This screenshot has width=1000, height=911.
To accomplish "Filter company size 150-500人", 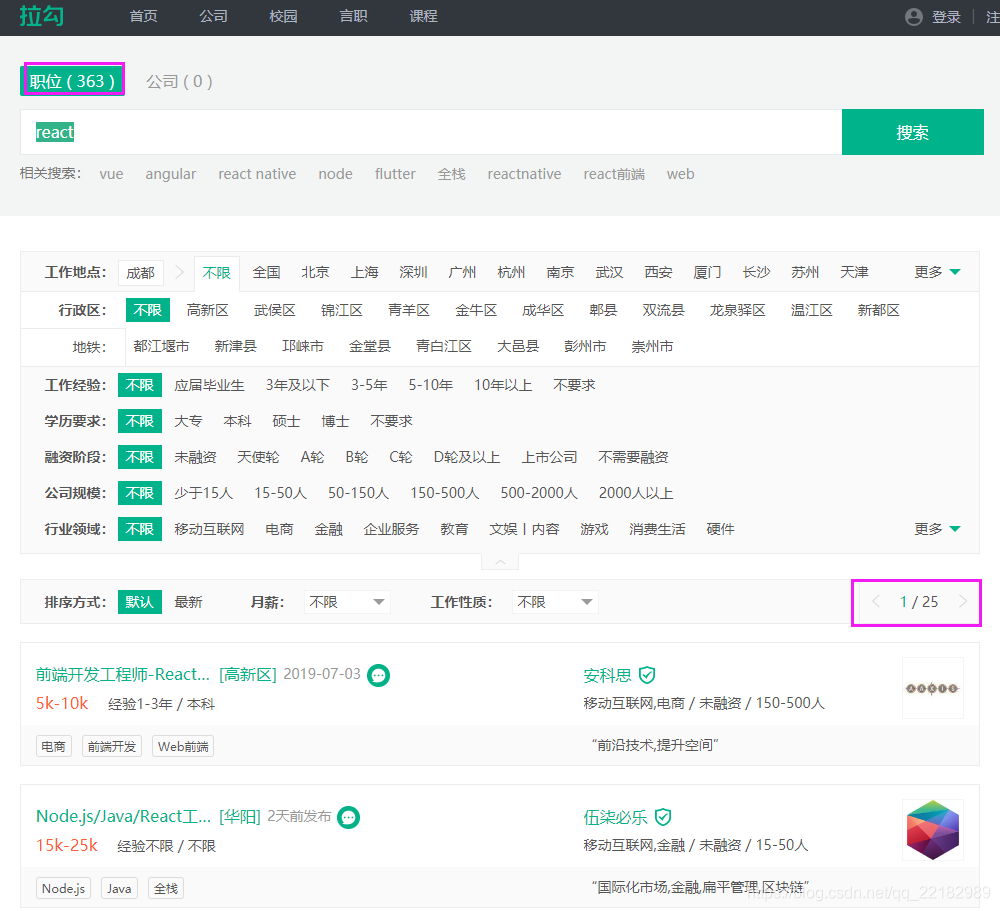I will [x=445, y=493].
